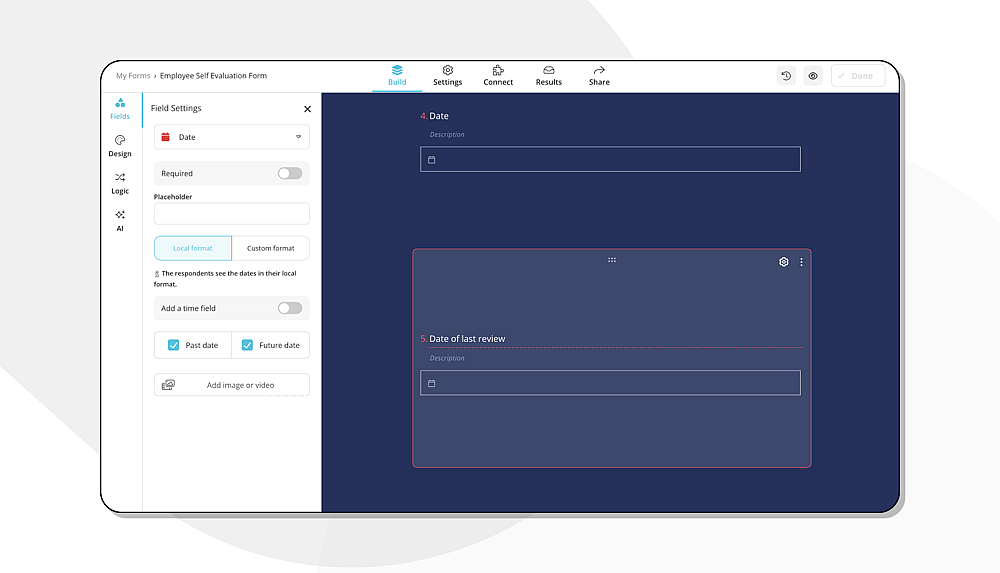
Task: Click Employee Self Evaluation Form title
Action: coord(213,75)
